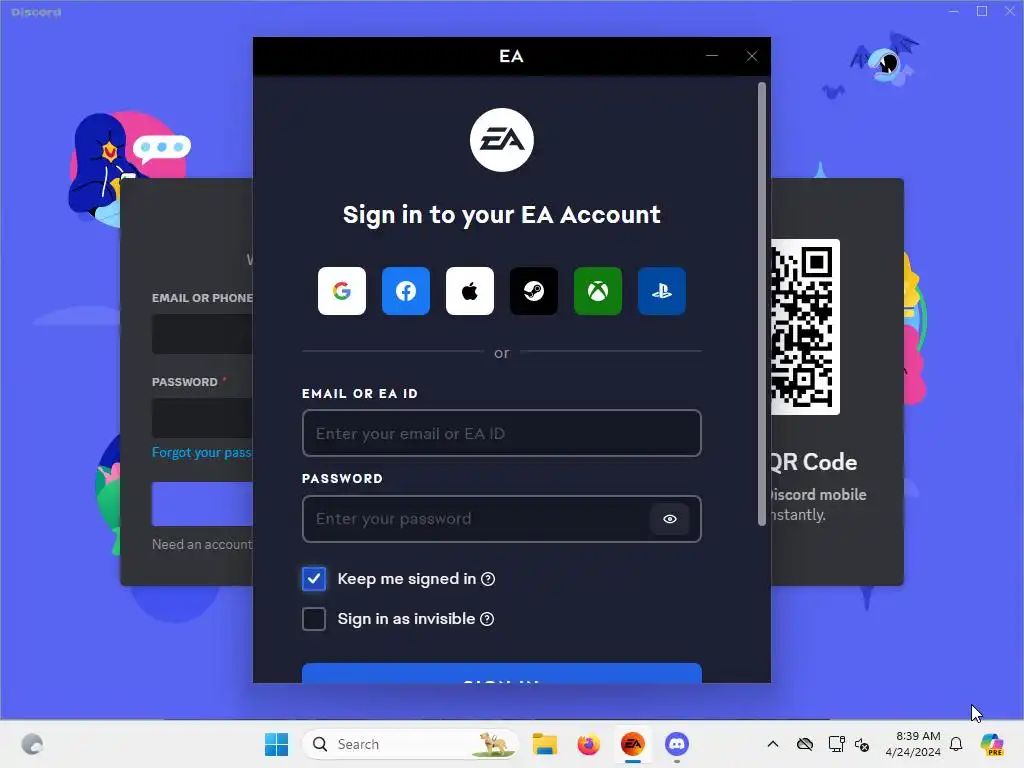Focus Discord's Password field
1024x768 pixels.
[x=202, y=418]
